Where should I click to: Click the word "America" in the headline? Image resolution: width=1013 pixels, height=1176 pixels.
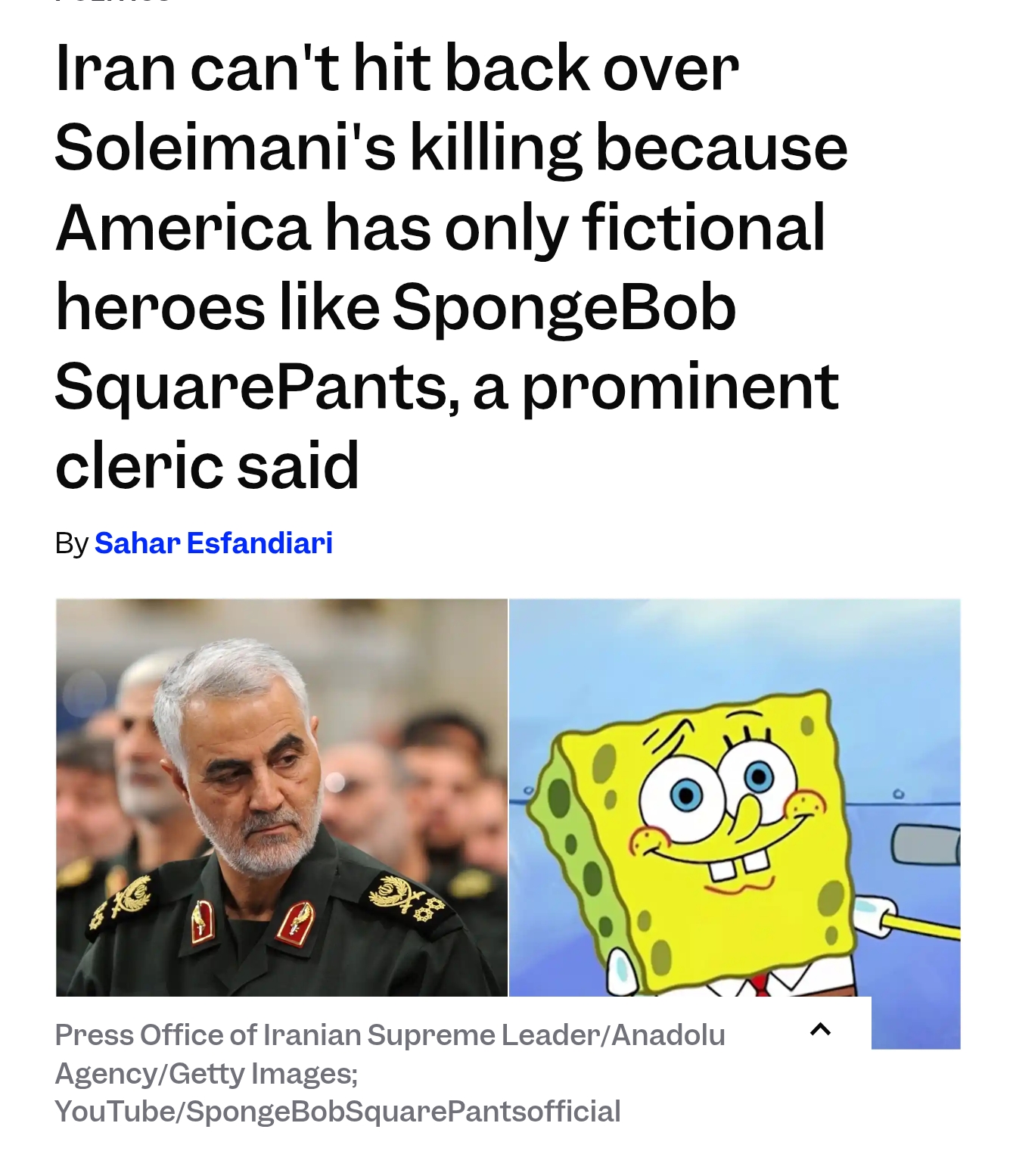coord(182,227)
